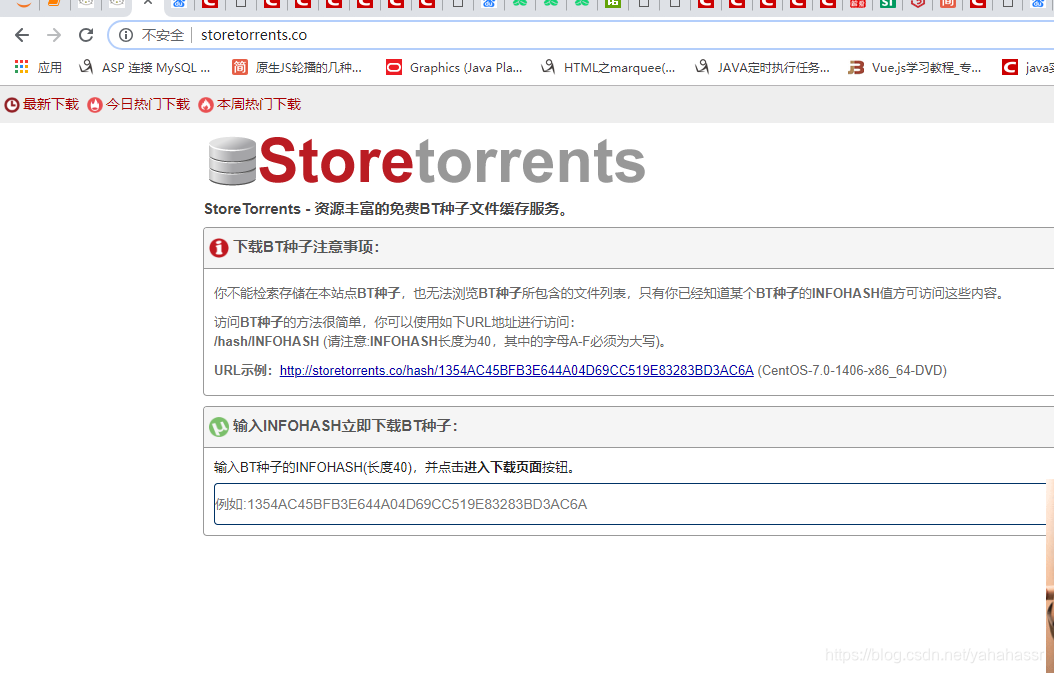Reload the storetorrents.co page
The width and height of the screenshot is (1054, 673).
[85, 35]
